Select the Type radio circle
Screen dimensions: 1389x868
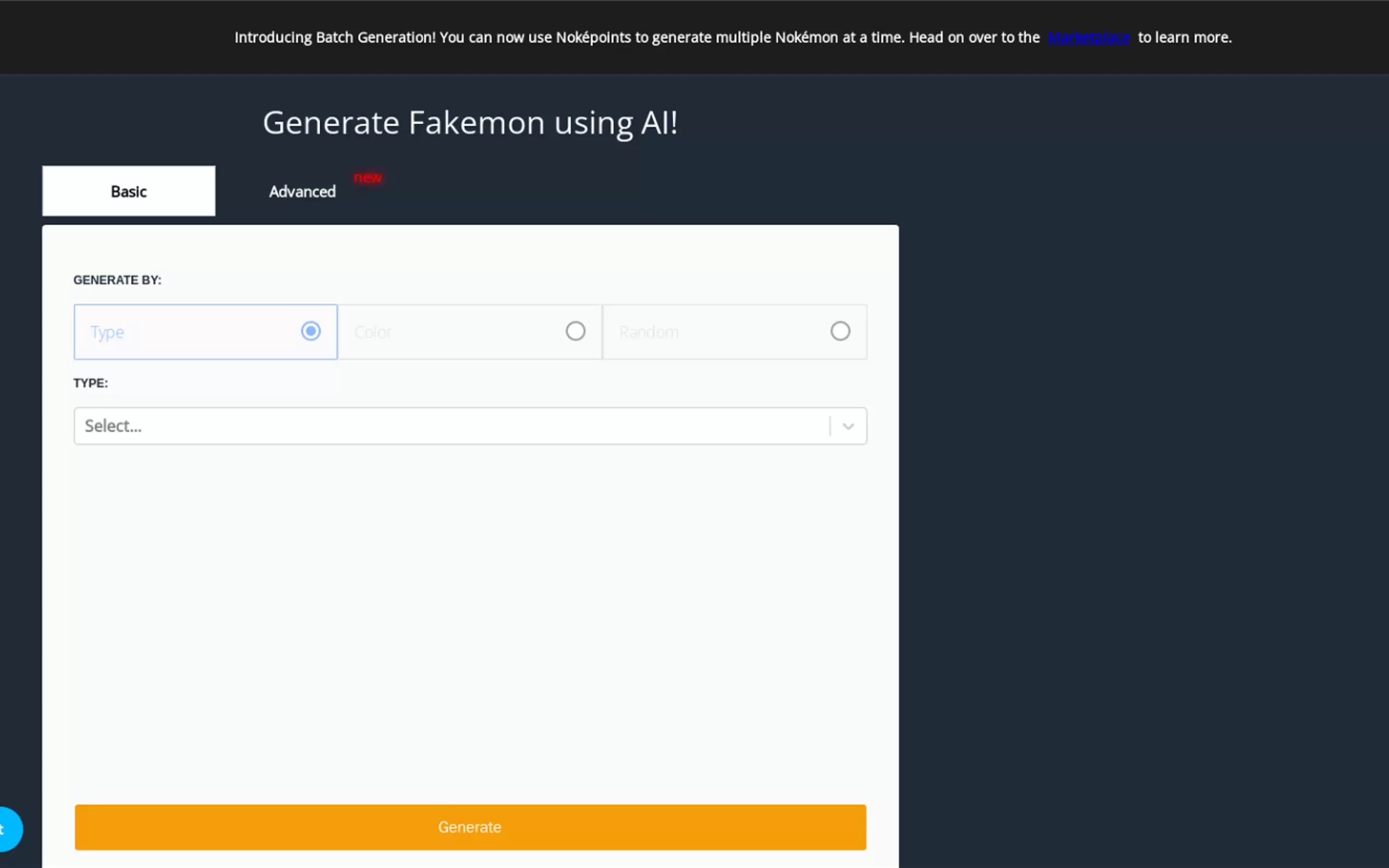pos(311,331)
